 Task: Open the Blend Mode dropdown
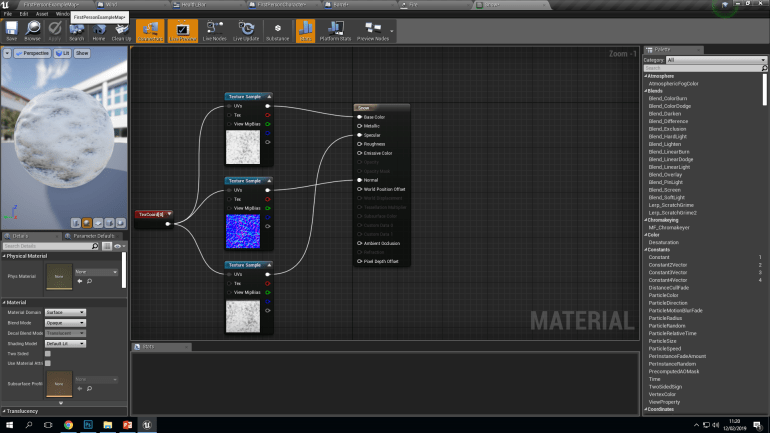tap(65, 323)
